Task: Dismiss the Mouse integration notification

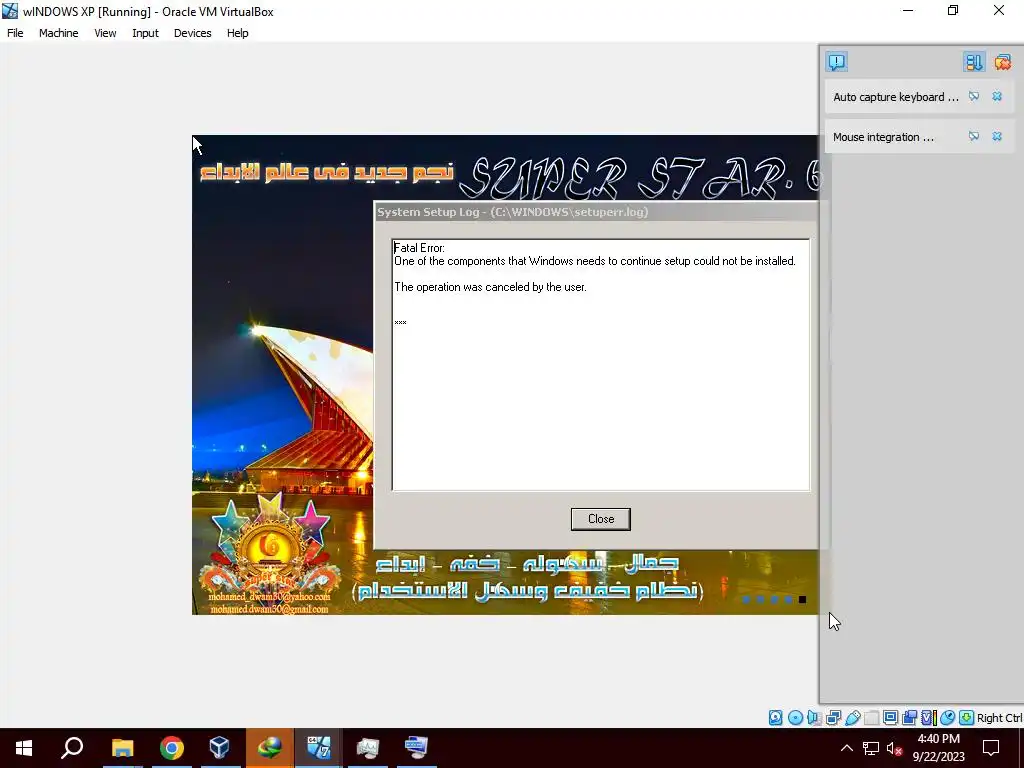Action: [x=997, y=136]
